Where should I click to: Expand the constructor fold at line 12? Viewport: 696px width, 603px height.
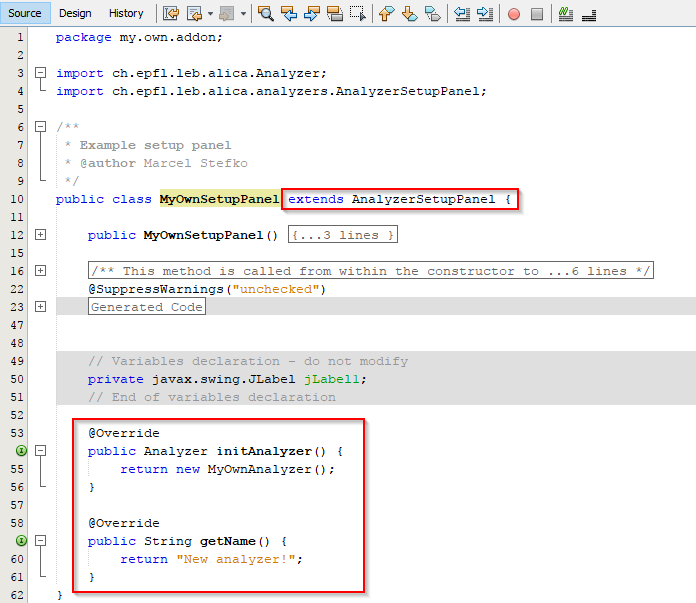tap(40, 234)
